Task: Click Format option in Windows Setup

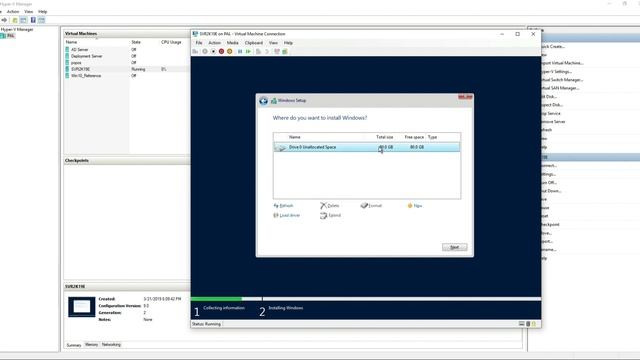Action: coord(371,206)
